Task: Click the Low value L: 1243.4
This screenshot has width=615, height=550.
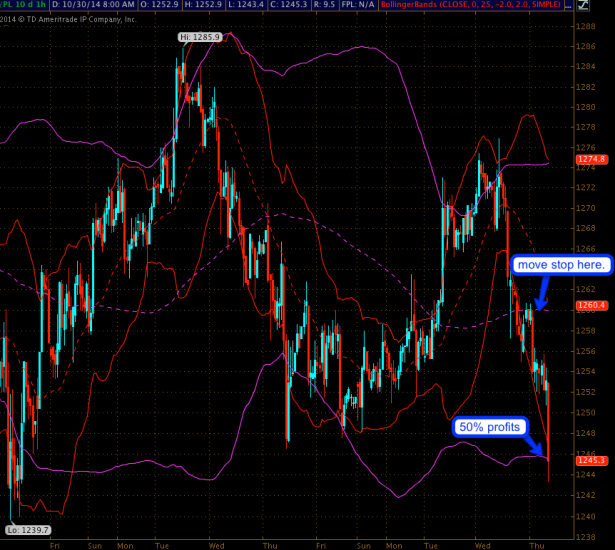Action: 260,6
